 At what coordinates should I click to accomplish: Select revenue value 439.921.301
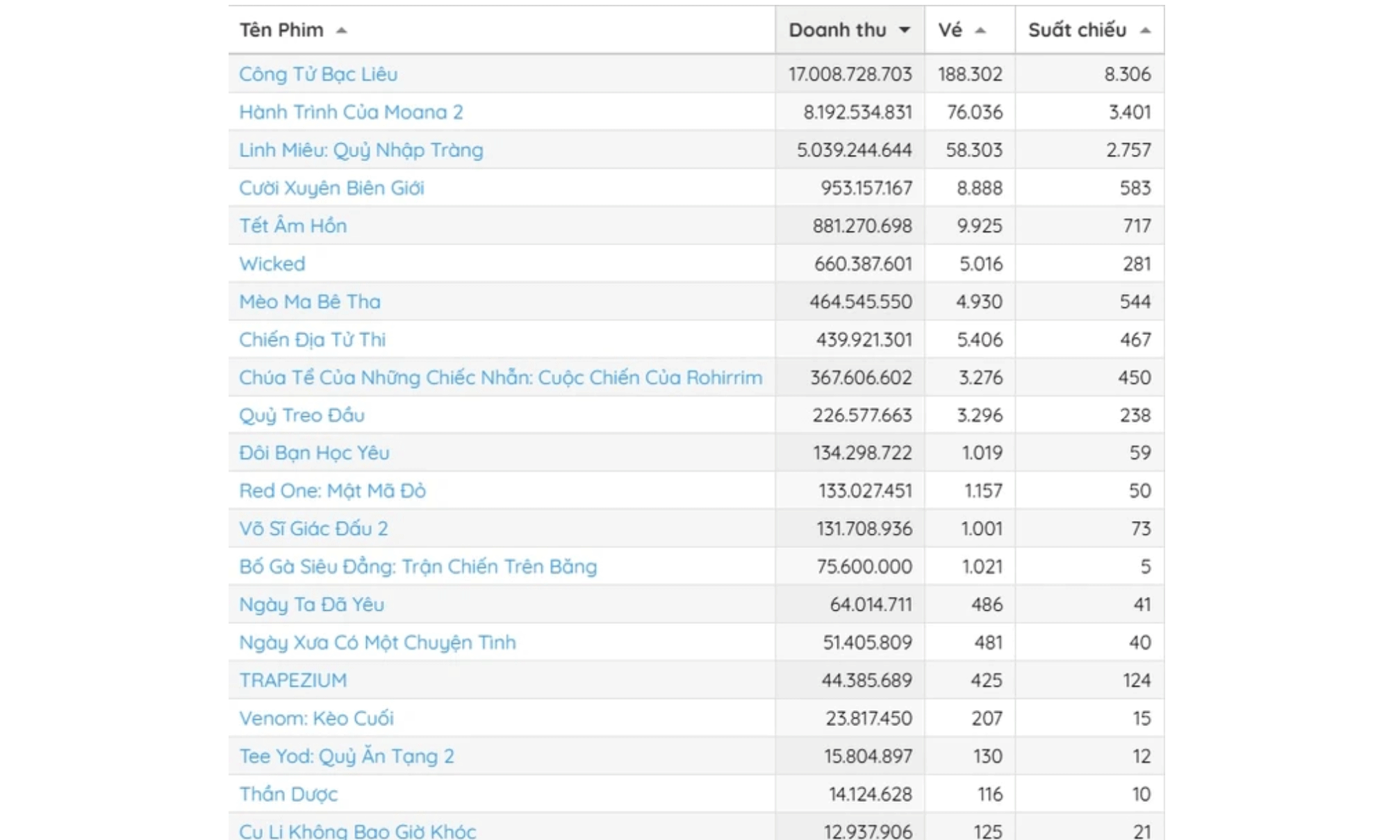click(864, 340)
